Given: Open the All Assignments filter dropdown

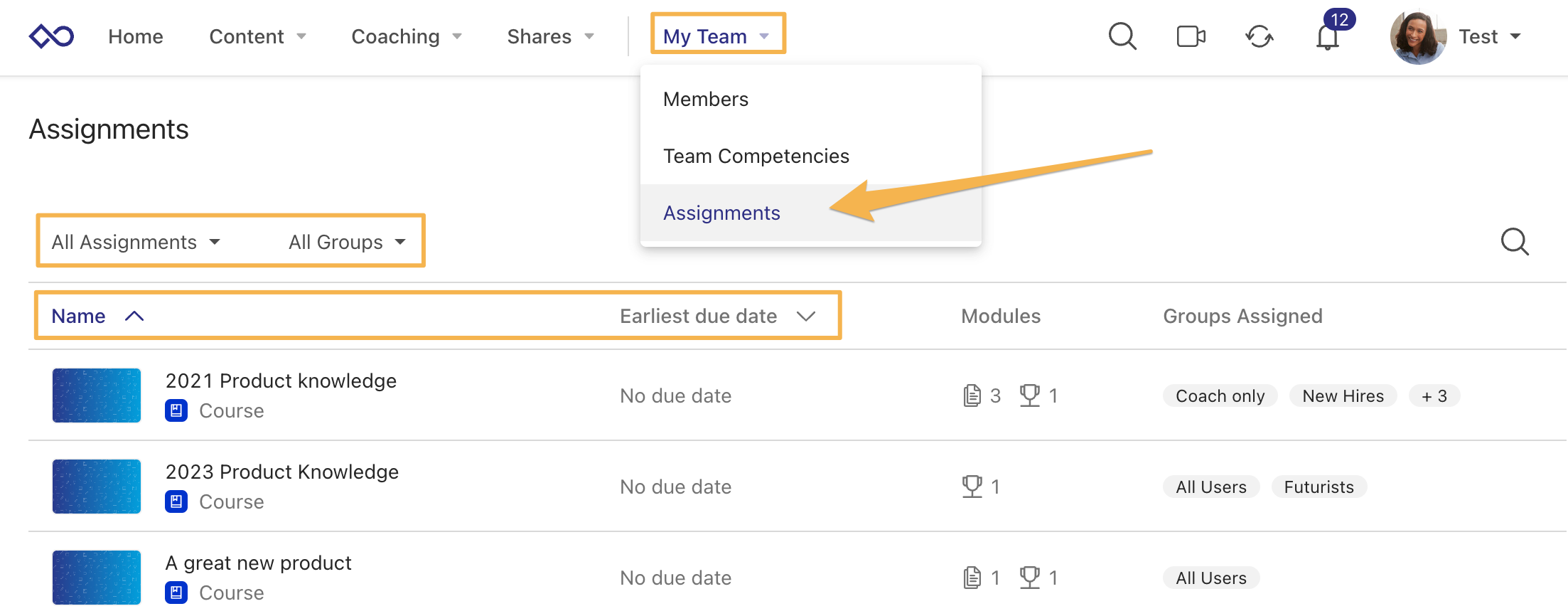Looking at the screenshot, I should tap(135, 242).
